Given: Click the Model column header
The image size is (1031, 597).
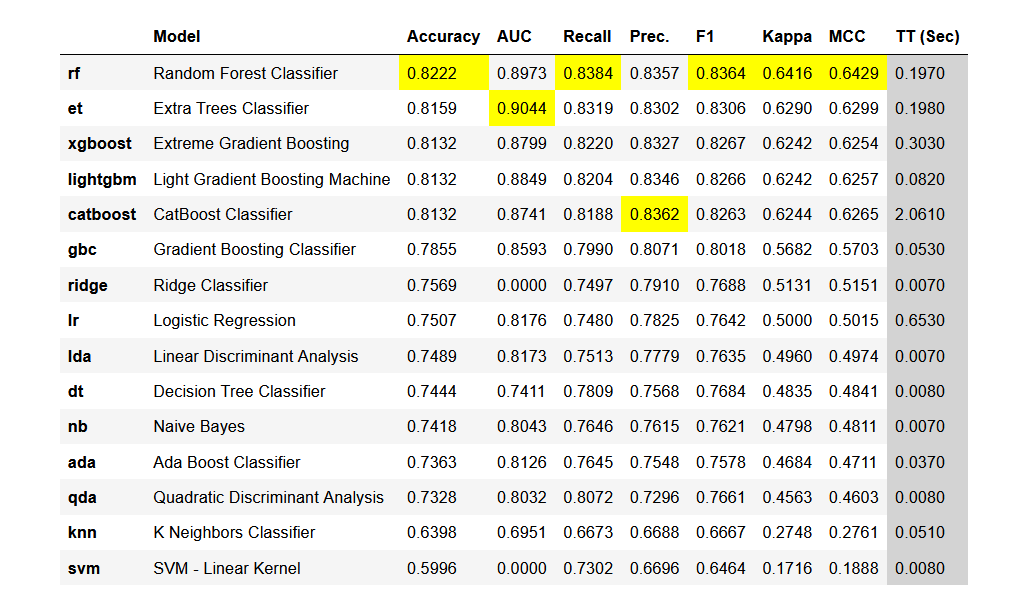Looking at the screenshot, I should click(x=177, y=37).
